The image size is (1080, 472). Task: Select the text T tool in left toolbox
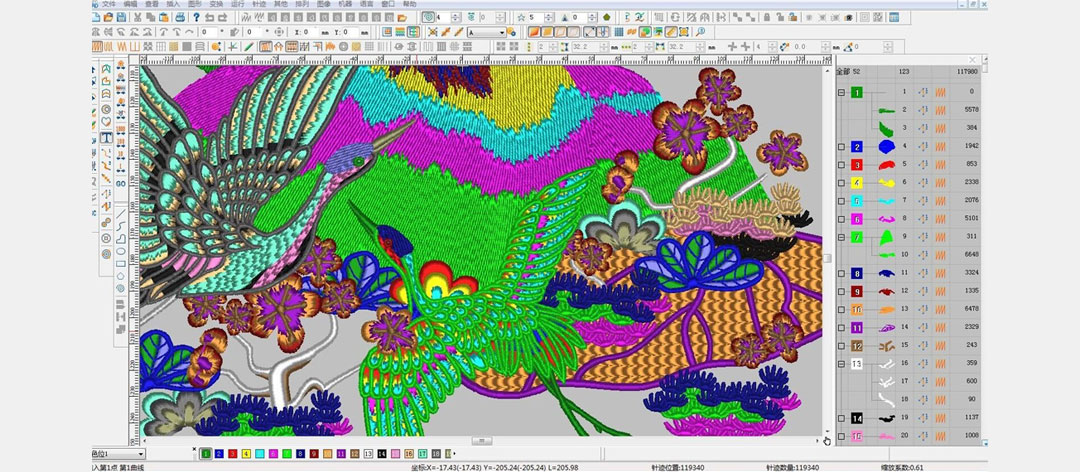[x=106, y=138]
